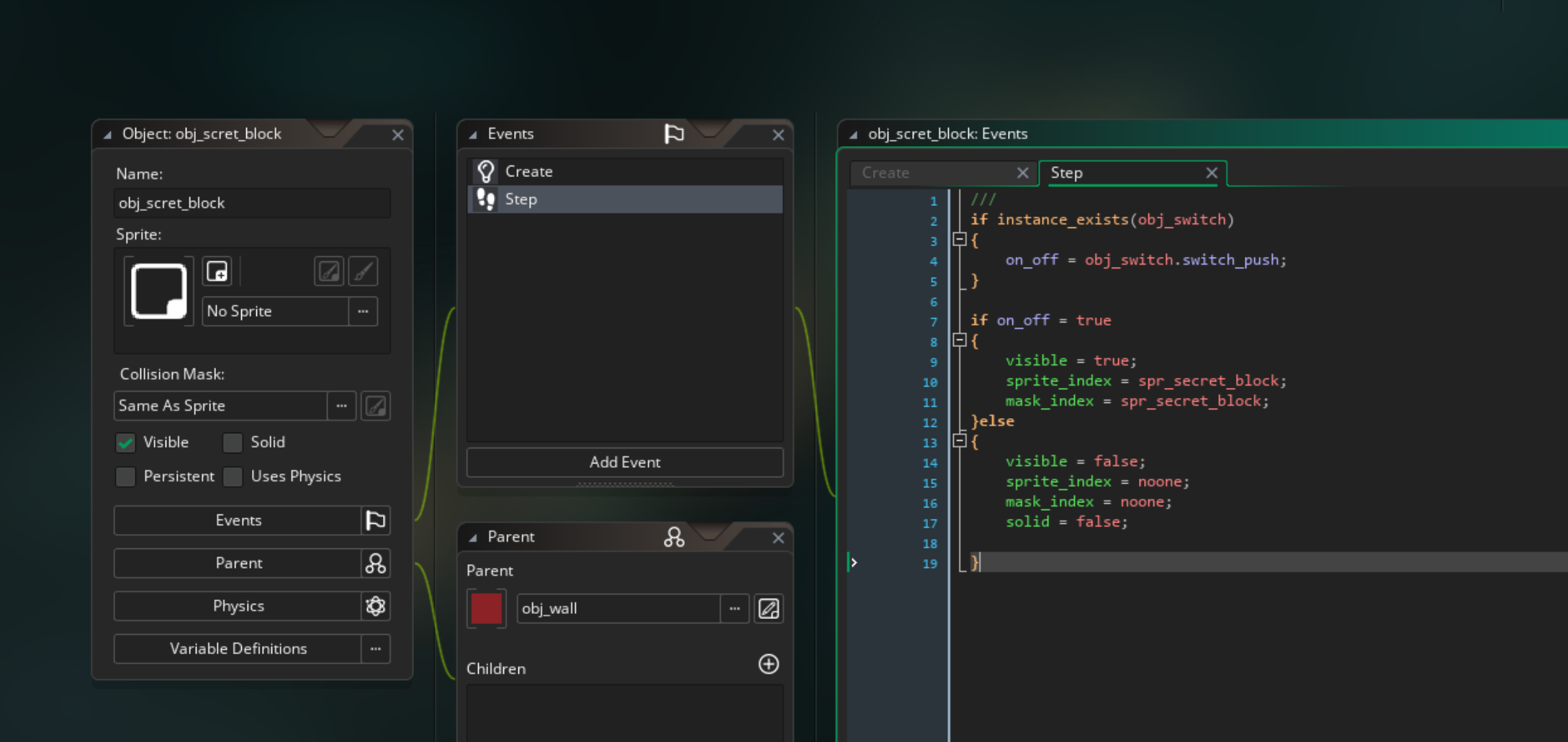
Task: Click the sprite preview thumbnail
Action: [x=159, y=291]
